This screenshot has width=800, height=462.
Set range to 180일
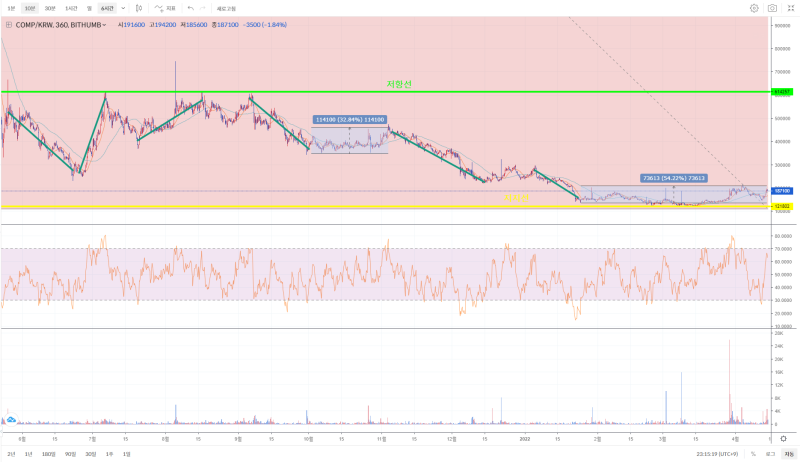tap(48, 454)
